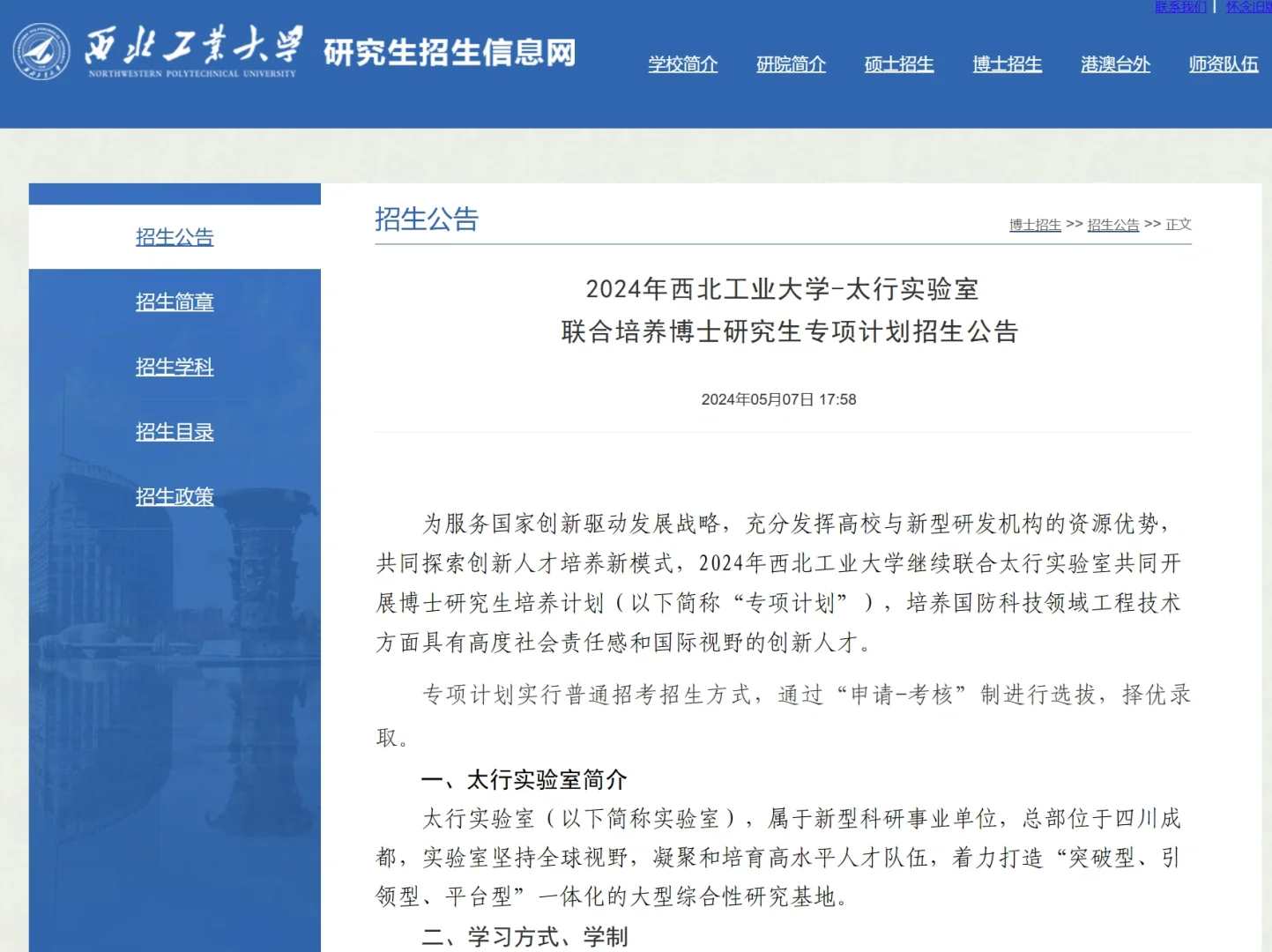Click the heading 一、太行实验室简介
This screenshot has height=952, width=1272.
click(524, 780)
